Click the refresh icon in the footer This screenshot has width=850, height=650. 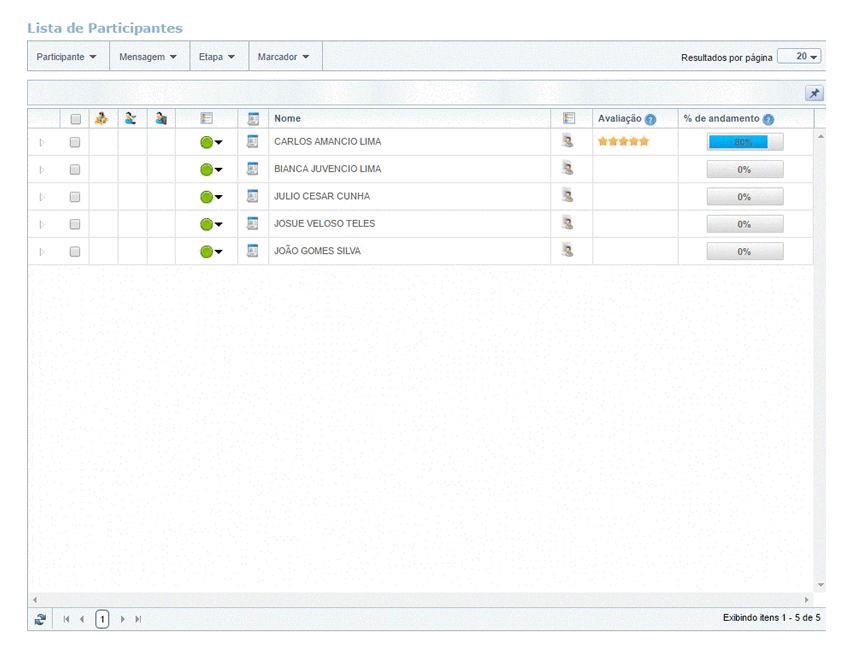(40, 619)
